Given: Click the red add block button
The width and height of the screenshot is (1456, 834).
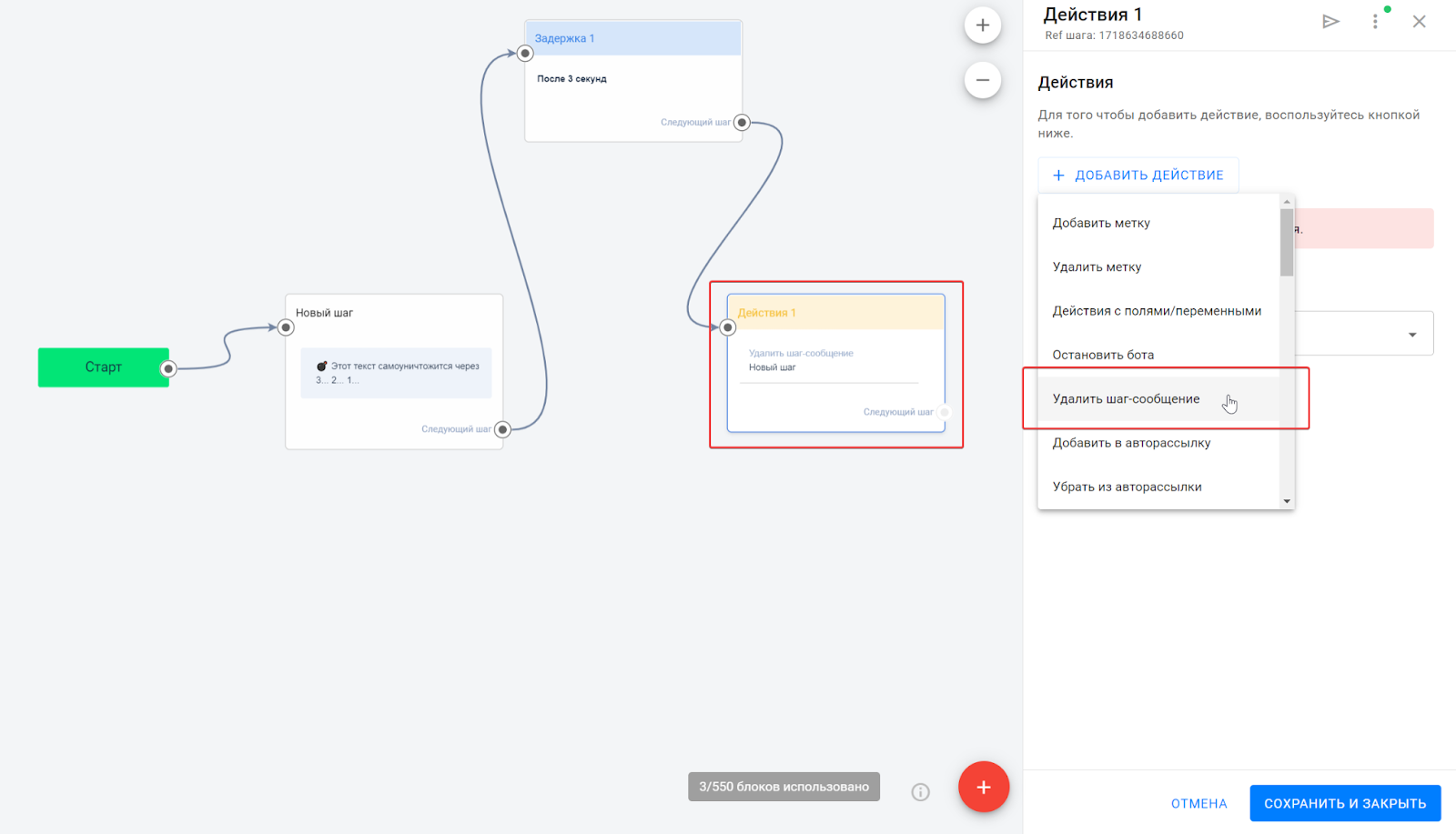Looking at the screenshot, I should [x=983, y=787].
